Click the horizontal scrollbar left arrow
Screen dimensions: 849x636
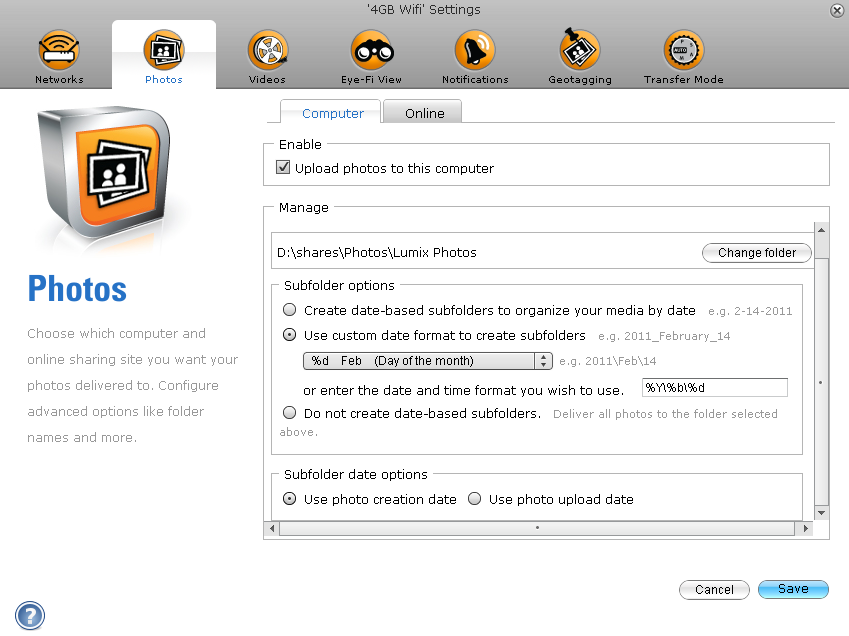point(272,528)
